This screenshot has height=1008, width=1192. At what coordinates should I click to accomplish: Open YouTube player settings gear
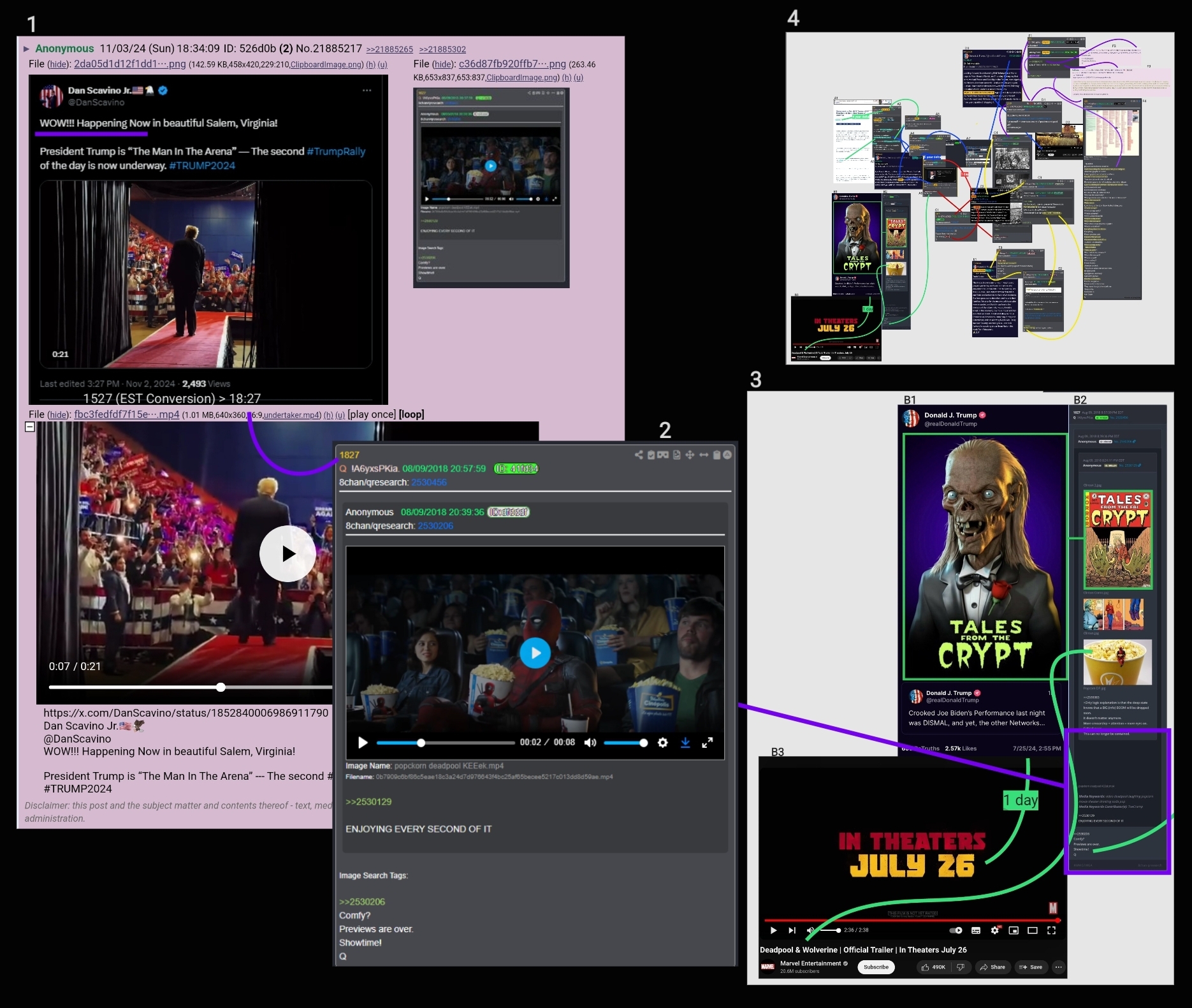point(995,930)
